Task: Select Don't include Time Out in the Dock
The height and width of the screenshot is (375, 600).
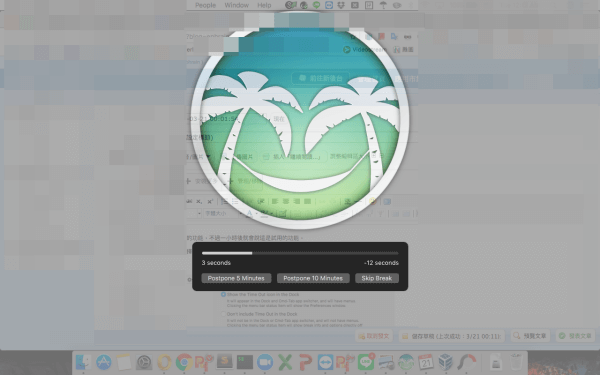Action: [x=223, y=314]
